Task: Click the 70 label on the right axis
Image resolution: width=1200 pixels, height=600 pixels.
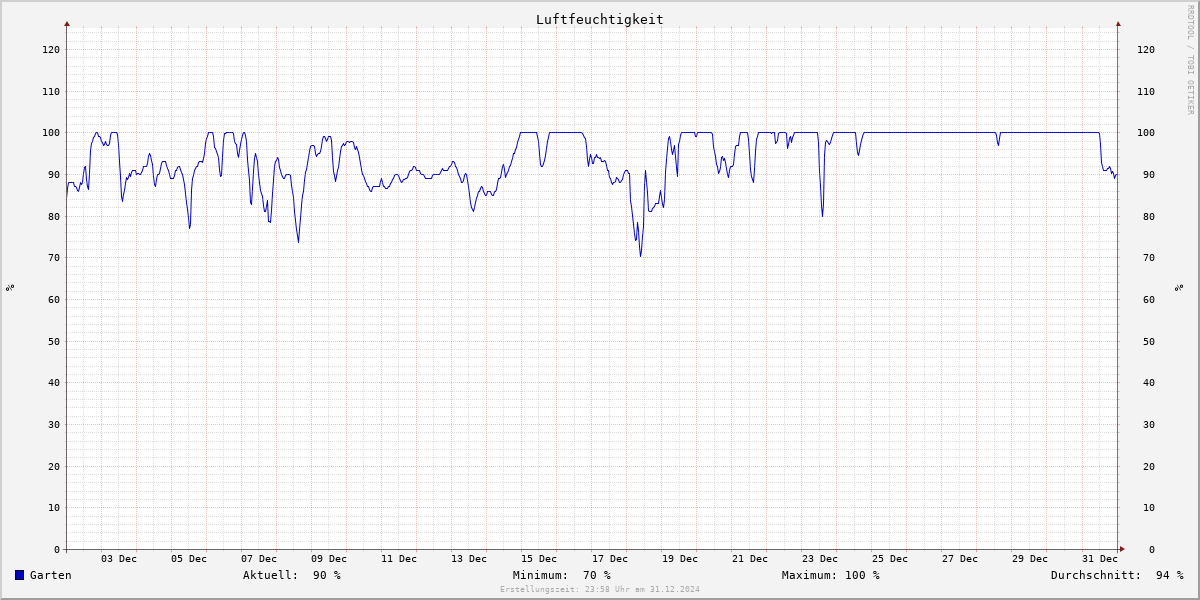Action: (x=1149, y=257)
